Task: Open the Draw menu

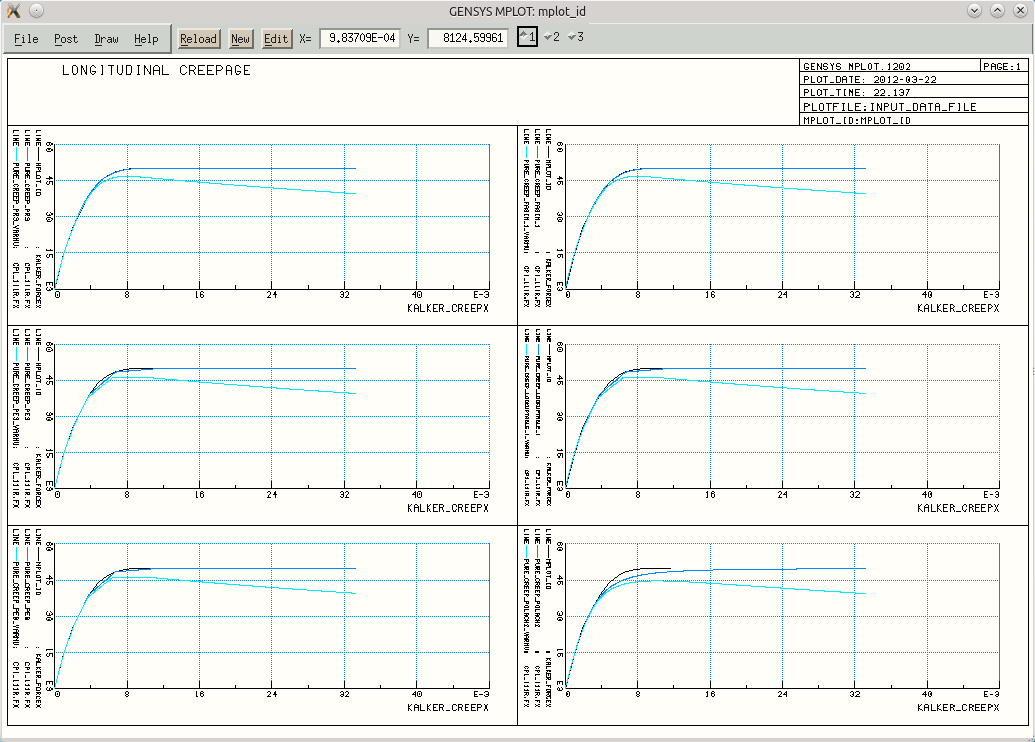Action: pos(106,39)
